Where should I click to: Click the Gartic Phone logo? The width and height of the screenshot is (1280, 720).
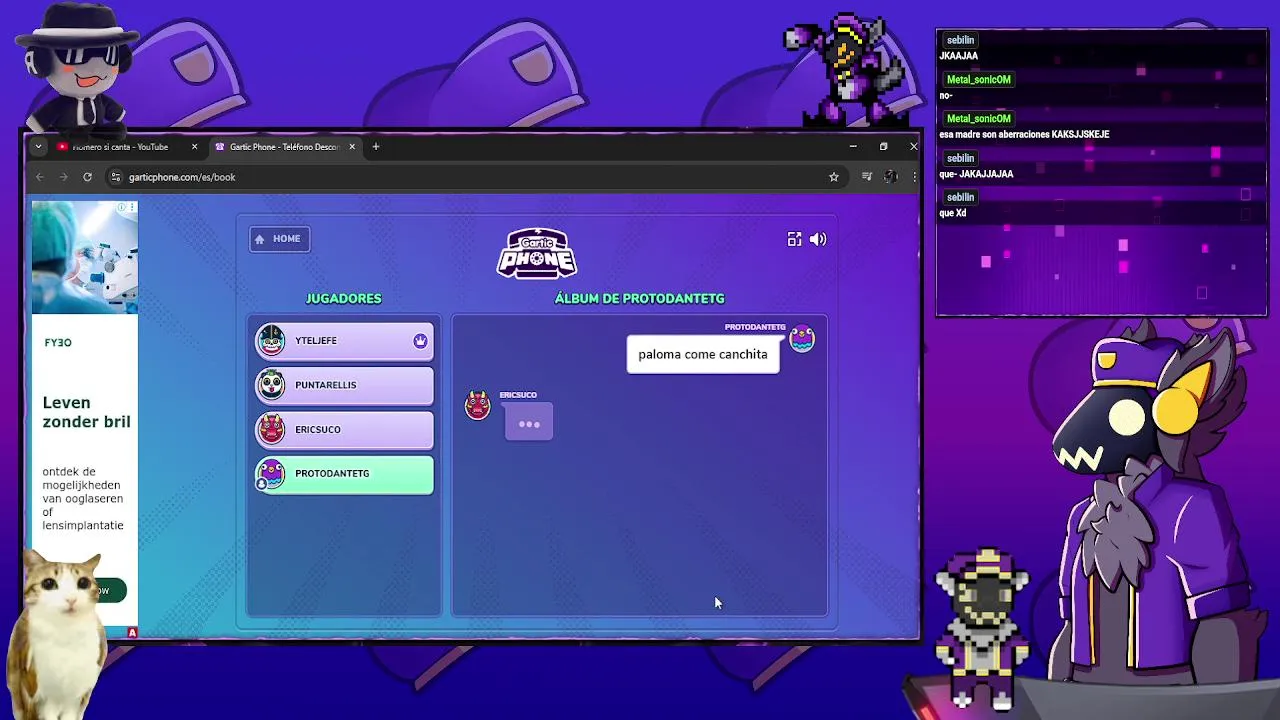click(x=537, y=254)
